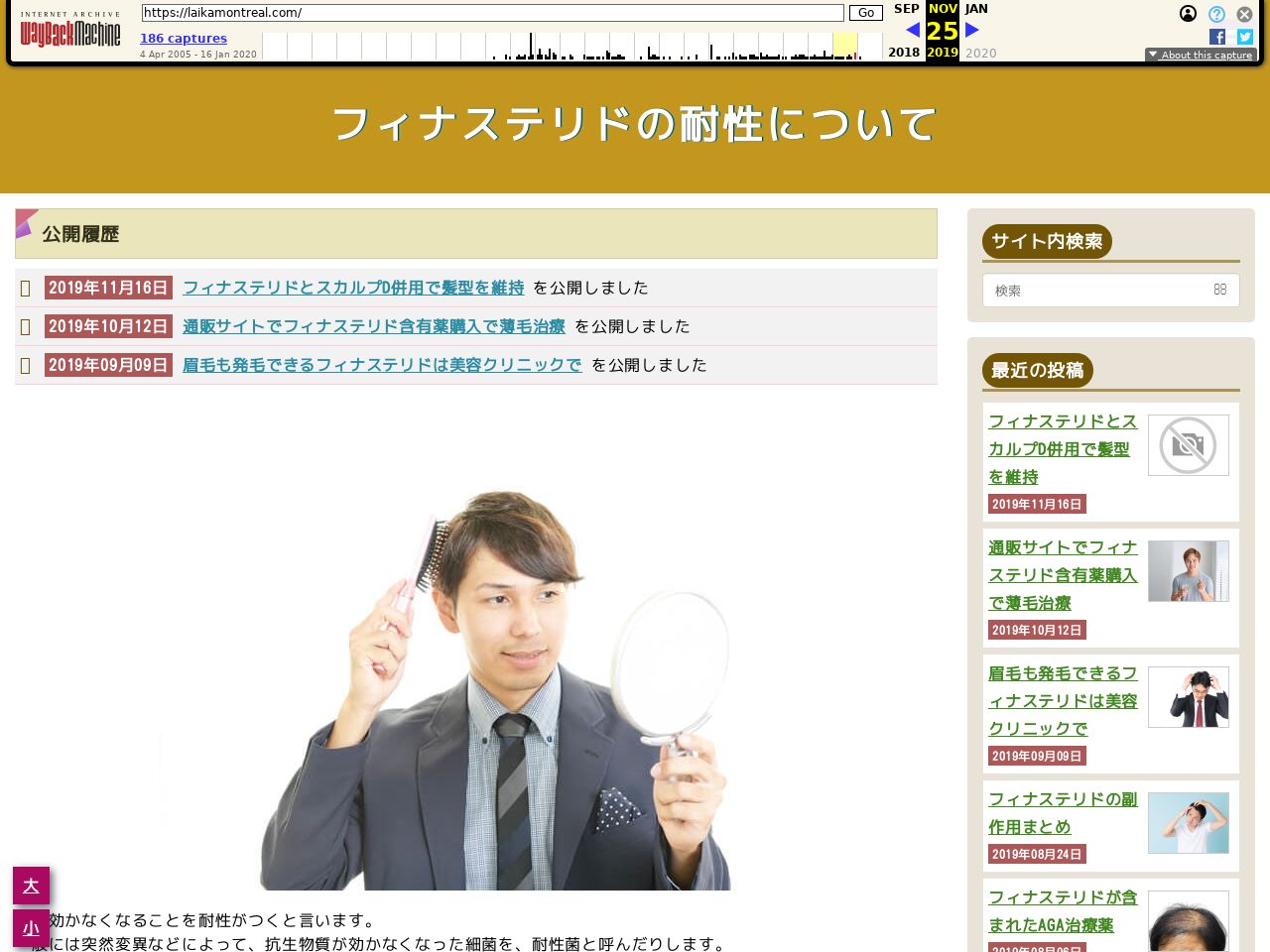
Task: Open the 眉毛も発毛できる history article link
Action: point(382,365)
